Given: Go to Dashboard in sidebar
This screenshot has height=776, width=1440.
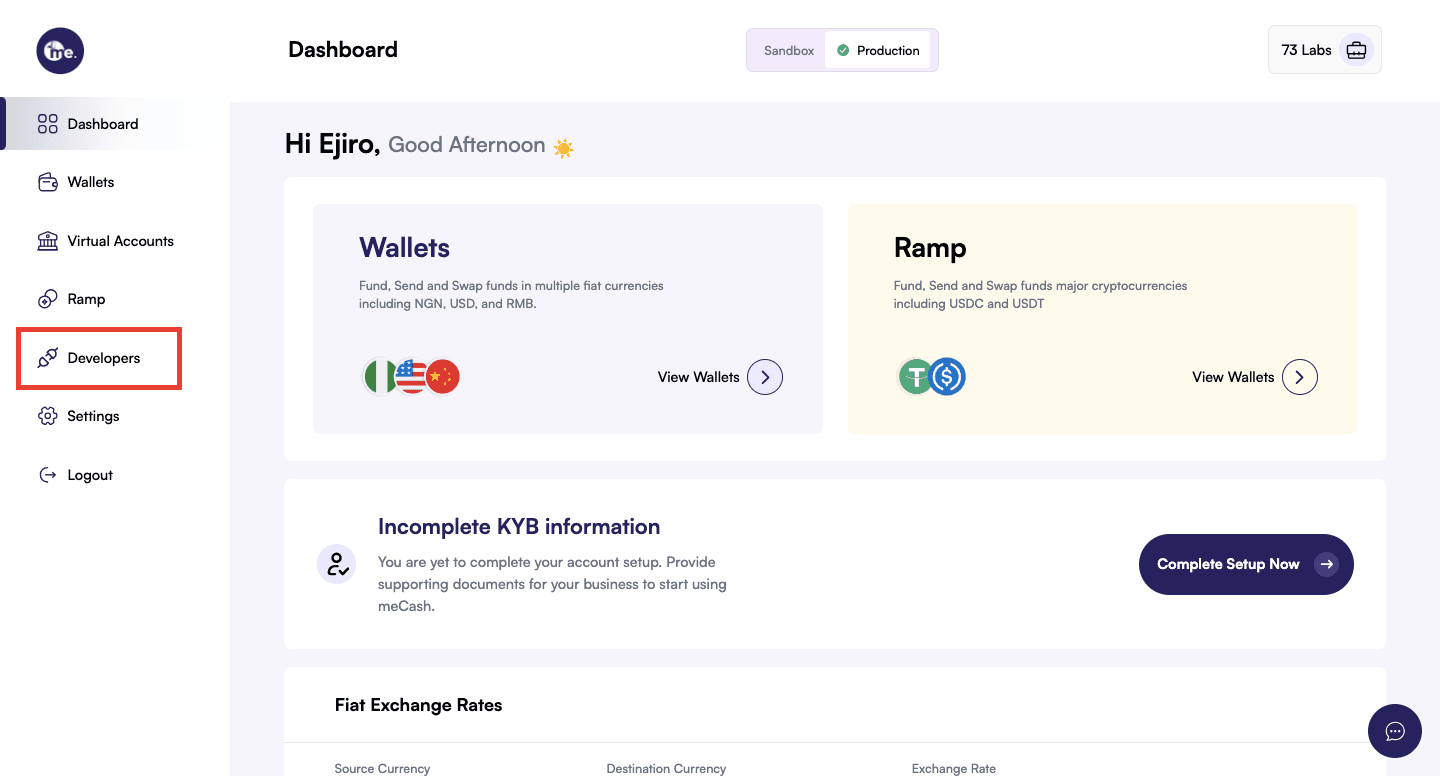Looking at the screenshot, I should [102, 124].
